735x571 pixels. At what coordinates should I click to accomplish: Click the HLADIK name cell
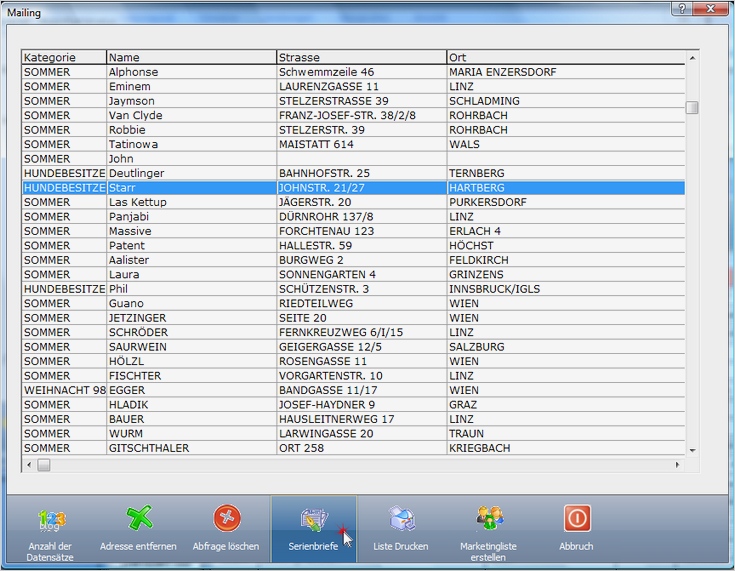[x=192, y=405]
